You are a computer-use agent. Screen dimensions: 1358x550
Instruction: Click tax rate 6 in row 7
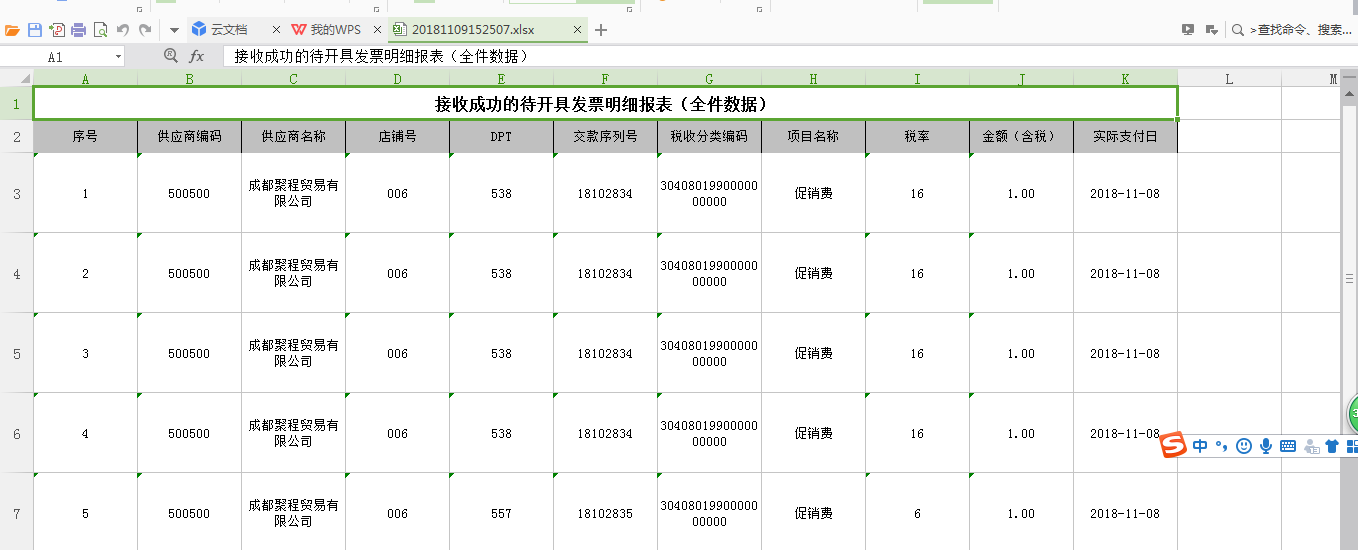(917, 513)
